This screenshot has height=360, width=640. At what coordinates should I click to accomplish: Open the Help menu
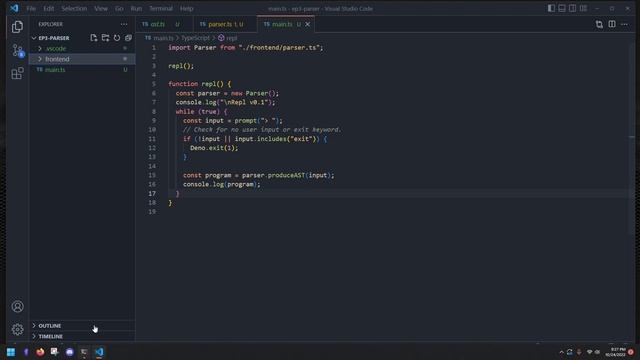pos(187,8)
